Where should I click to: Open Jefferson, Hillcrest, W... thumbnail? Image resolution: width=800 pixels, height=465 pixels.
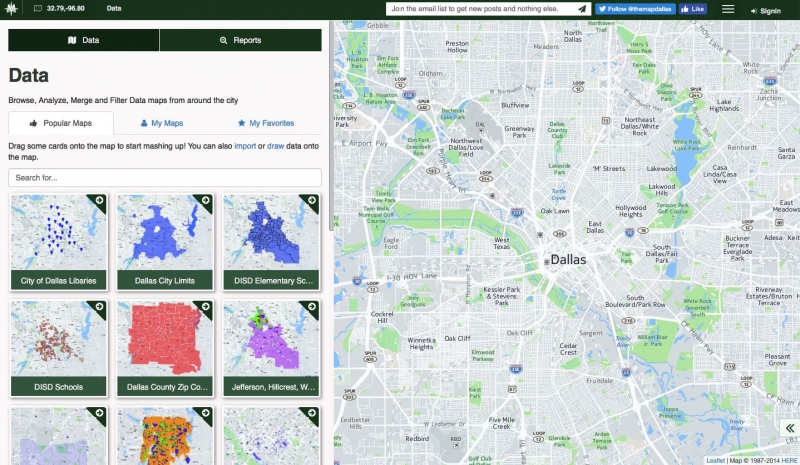click(x=271, y=339)
